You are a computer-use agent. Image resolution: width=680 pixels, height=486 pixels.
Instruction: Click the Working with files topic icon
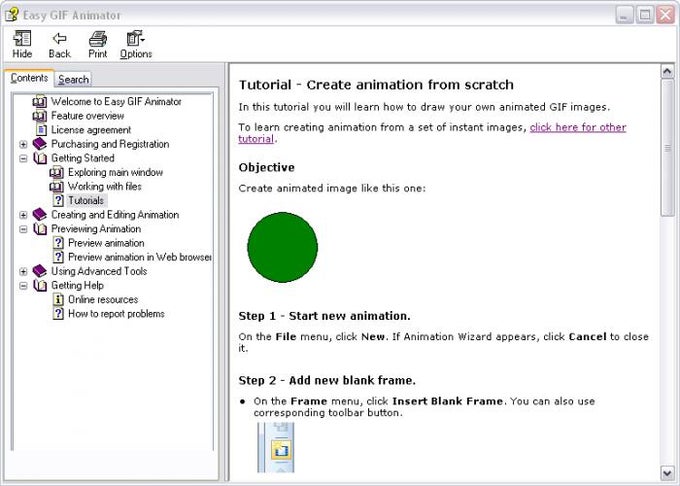[56, 187]
